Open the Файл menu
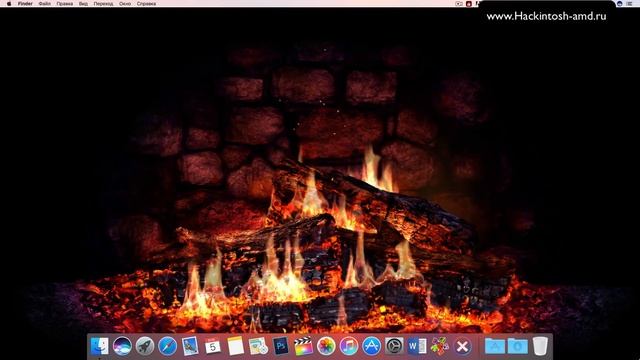 (x=44, y=4)
